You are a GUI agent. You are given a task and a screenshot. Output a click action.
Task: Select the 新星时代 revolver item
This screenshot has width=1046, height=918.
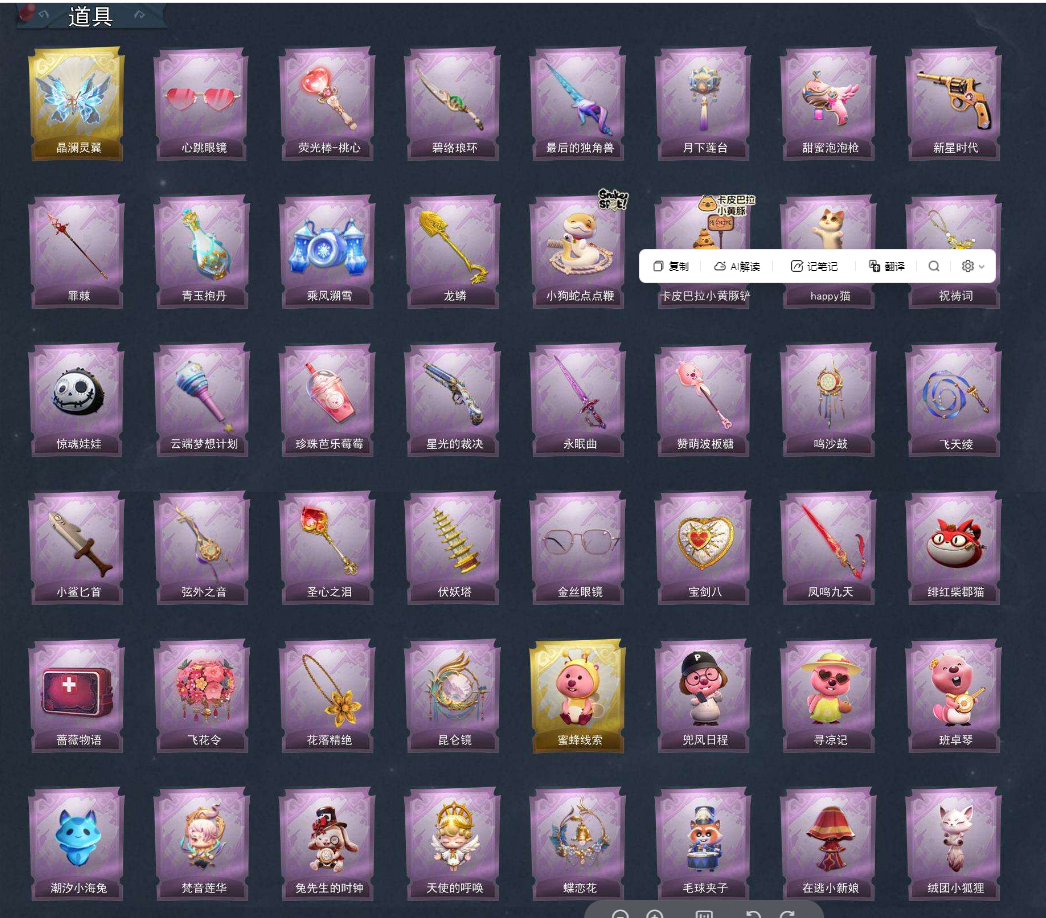pos(954,103)
